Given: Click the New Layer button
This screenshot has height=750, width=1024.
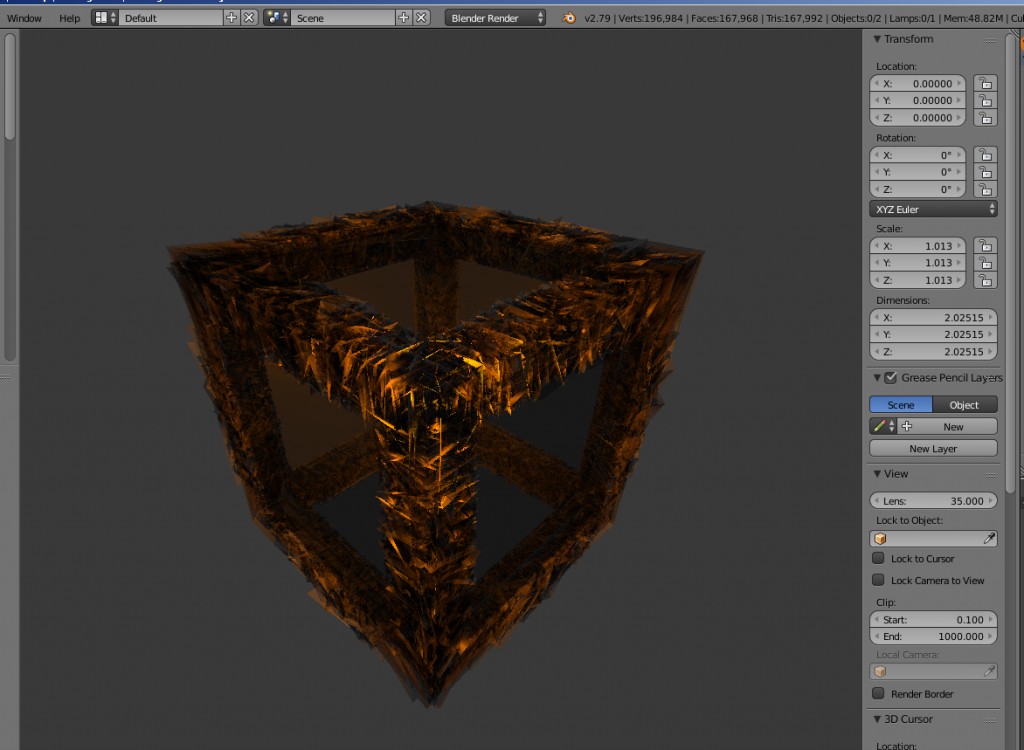Looking at the screenshot, I should pos(932,448).
